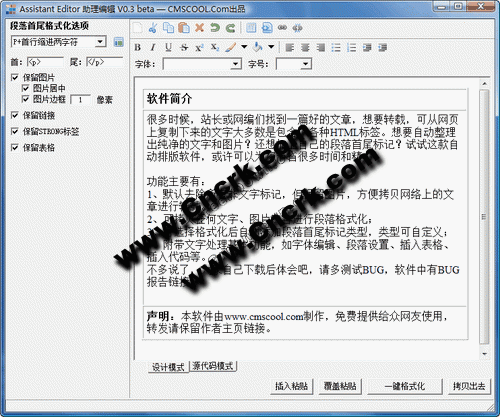The image size is (500, 417).
Task: Toggle the 保留图片 checkbox
Action: [x=15, y=77]
